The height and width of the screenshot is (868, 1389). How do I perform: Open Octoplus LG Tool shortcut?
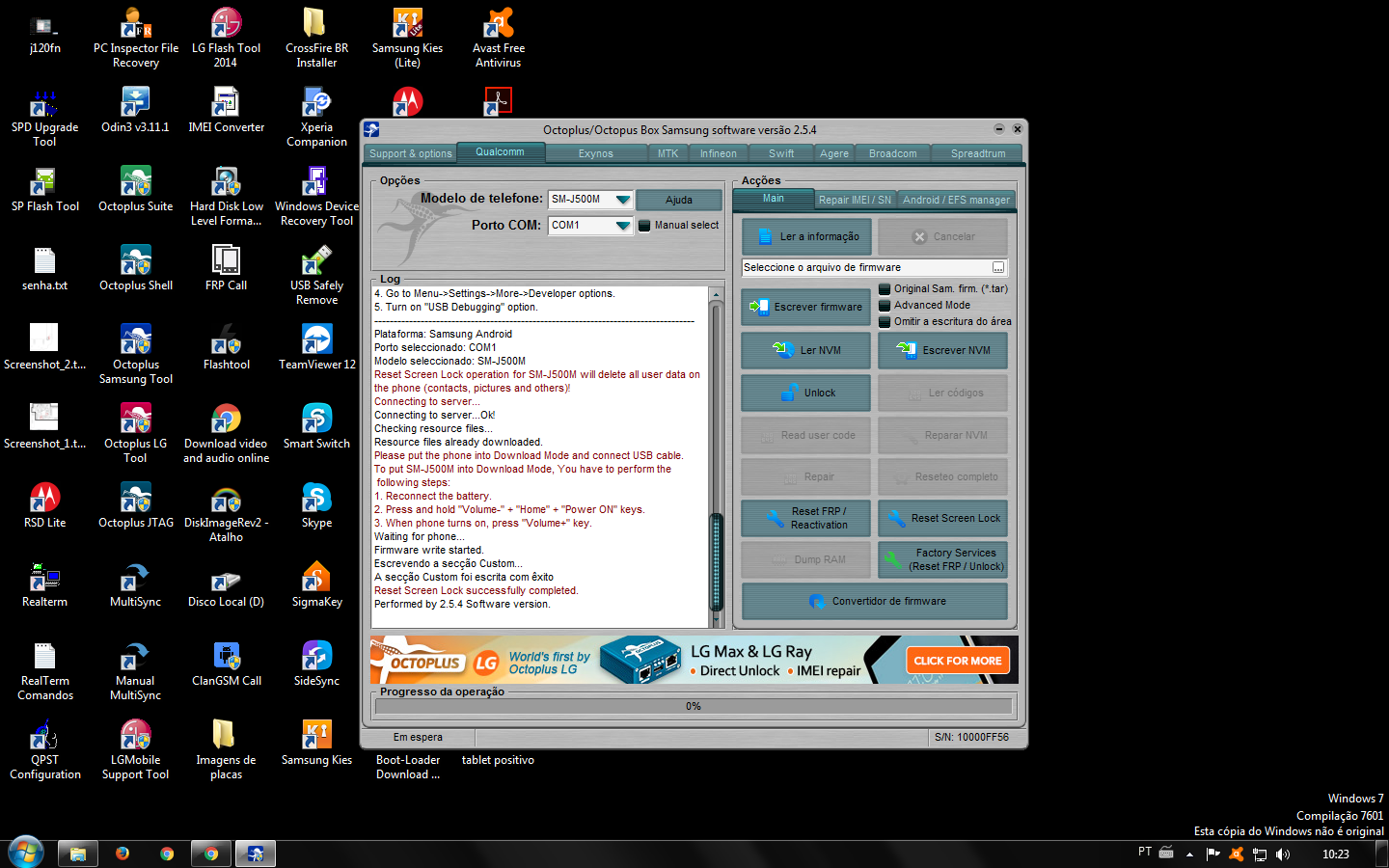135,433
